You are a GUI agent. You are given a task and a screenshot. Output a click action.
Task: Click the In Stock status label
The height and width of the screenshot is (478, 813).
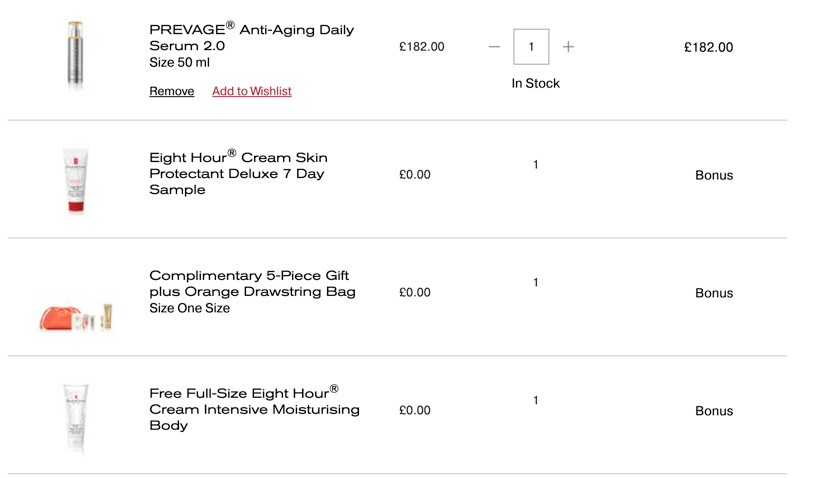(536, 83)
